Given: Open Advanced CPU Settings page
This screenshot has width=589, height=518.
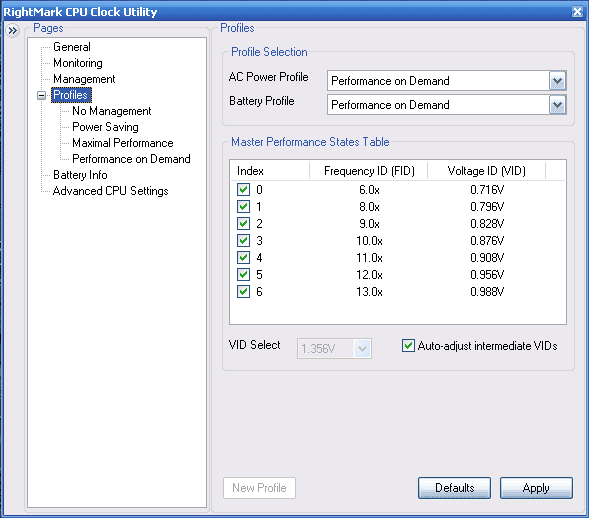Looking at the screenshot, I should pyautogui.click(x=110, y=191).
